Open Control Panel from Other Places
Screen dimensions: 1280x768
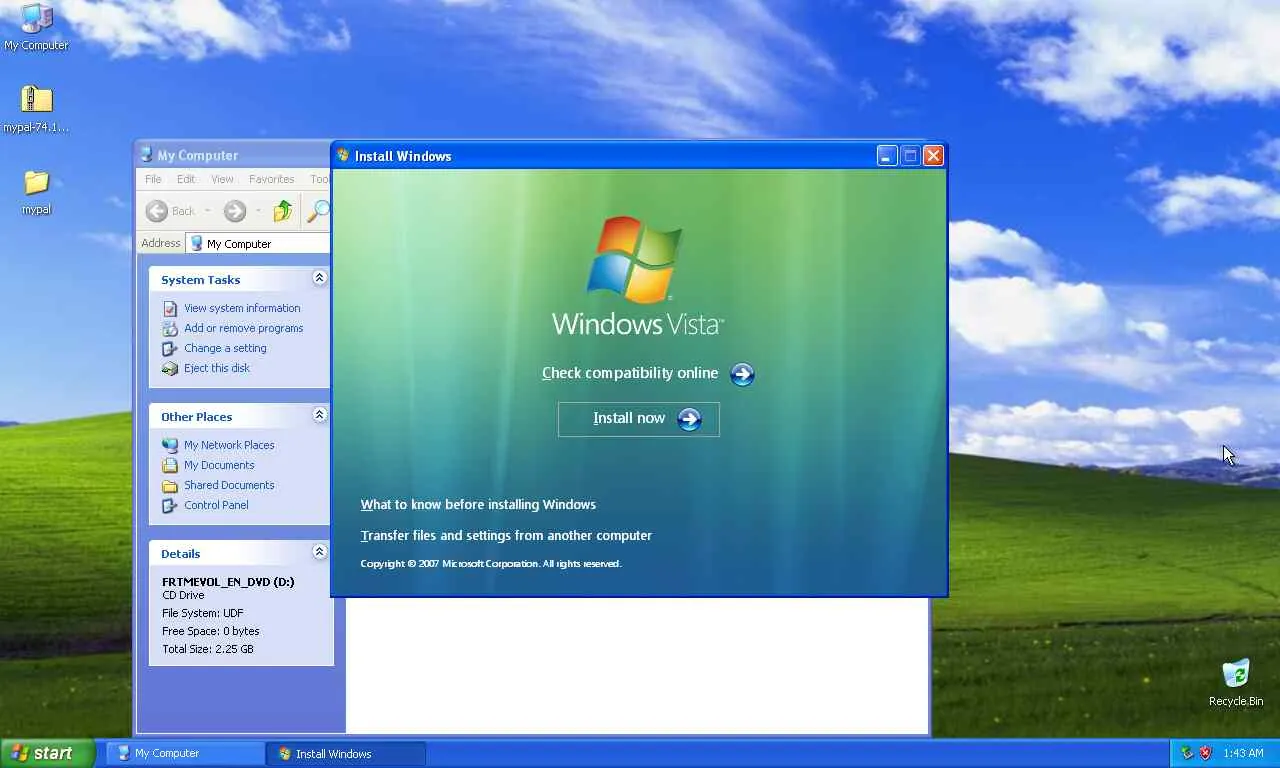click(x=216, y=505)
